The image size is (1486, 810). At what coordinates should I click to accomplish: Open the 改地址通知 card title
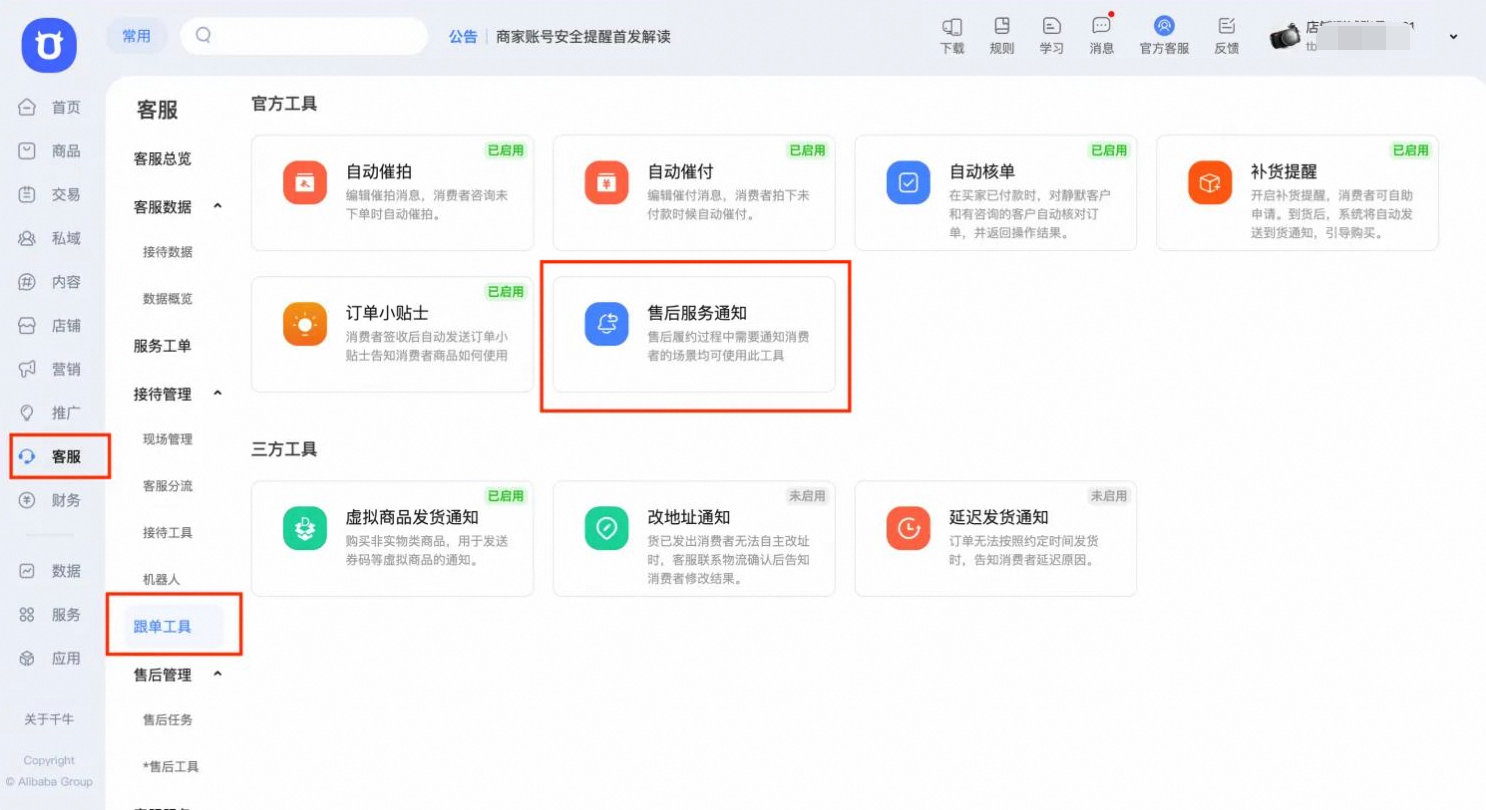point(689,517)
